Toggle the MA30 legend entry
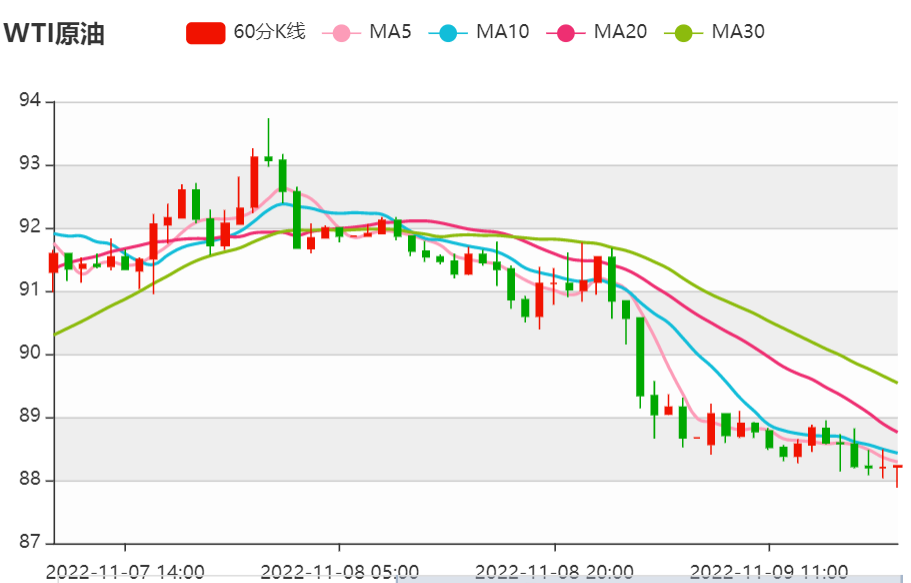 715,32
